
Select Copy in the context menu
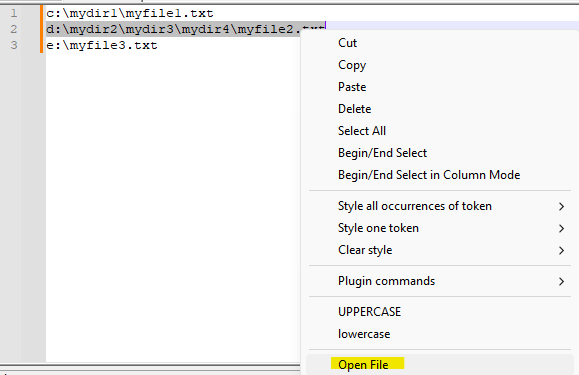(x=352, y=65)
